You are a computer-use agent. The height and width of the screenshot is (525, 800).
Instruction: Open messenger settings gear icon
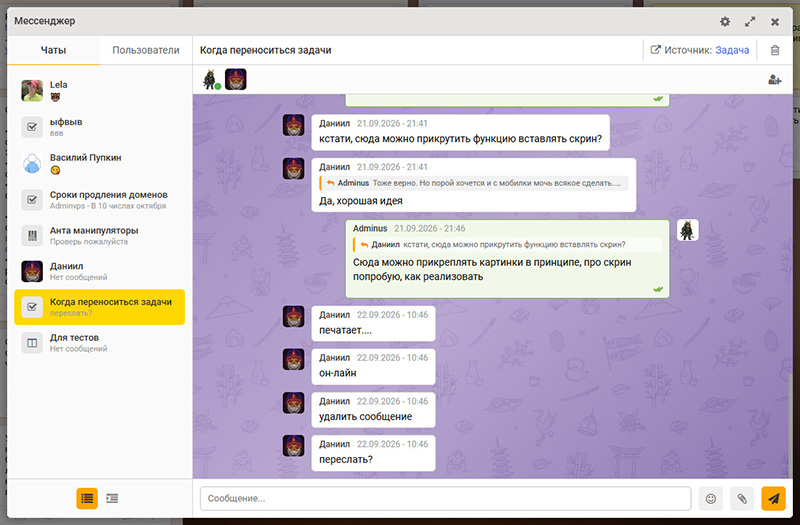coord(724,21)
